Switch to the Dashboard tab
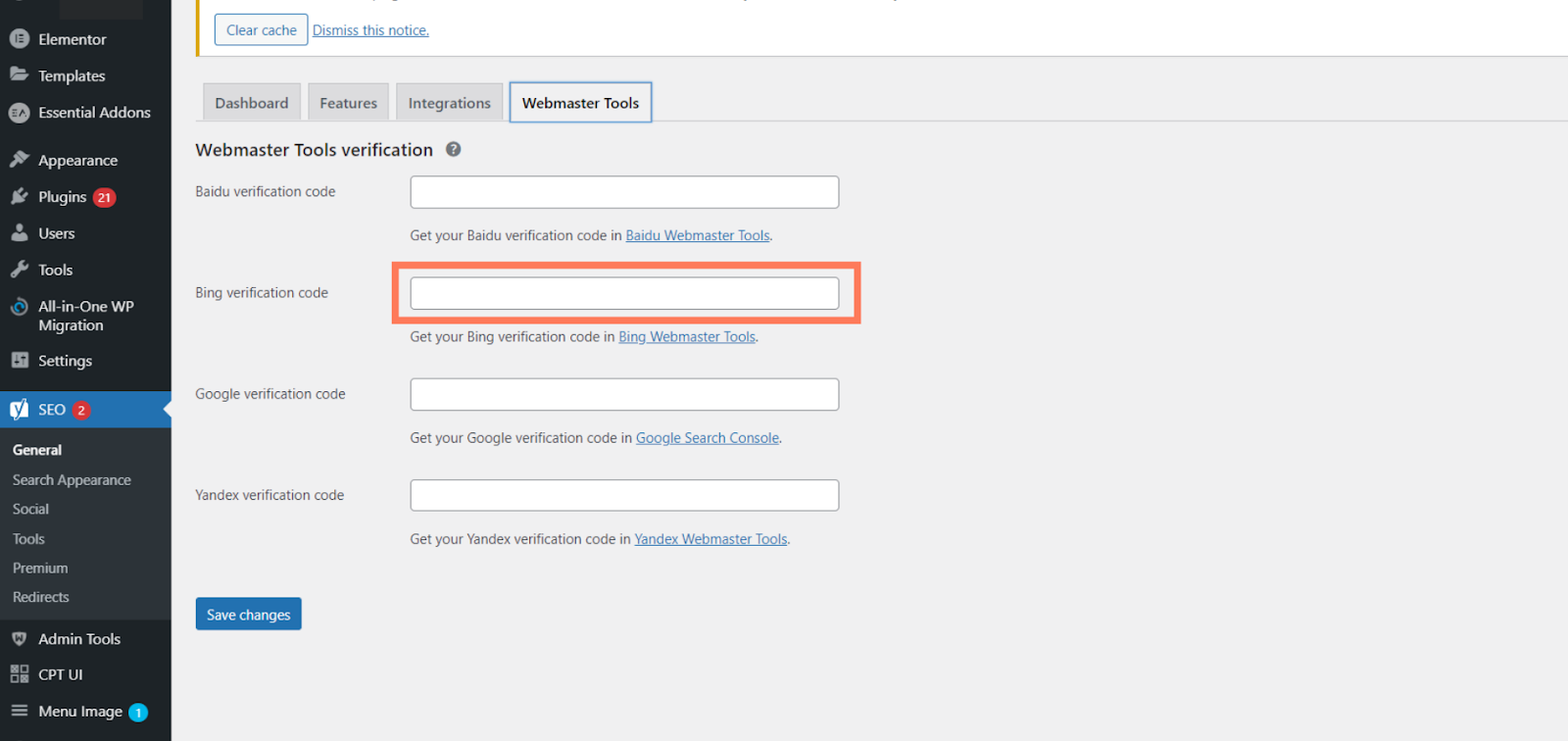 tap(252, 103)
